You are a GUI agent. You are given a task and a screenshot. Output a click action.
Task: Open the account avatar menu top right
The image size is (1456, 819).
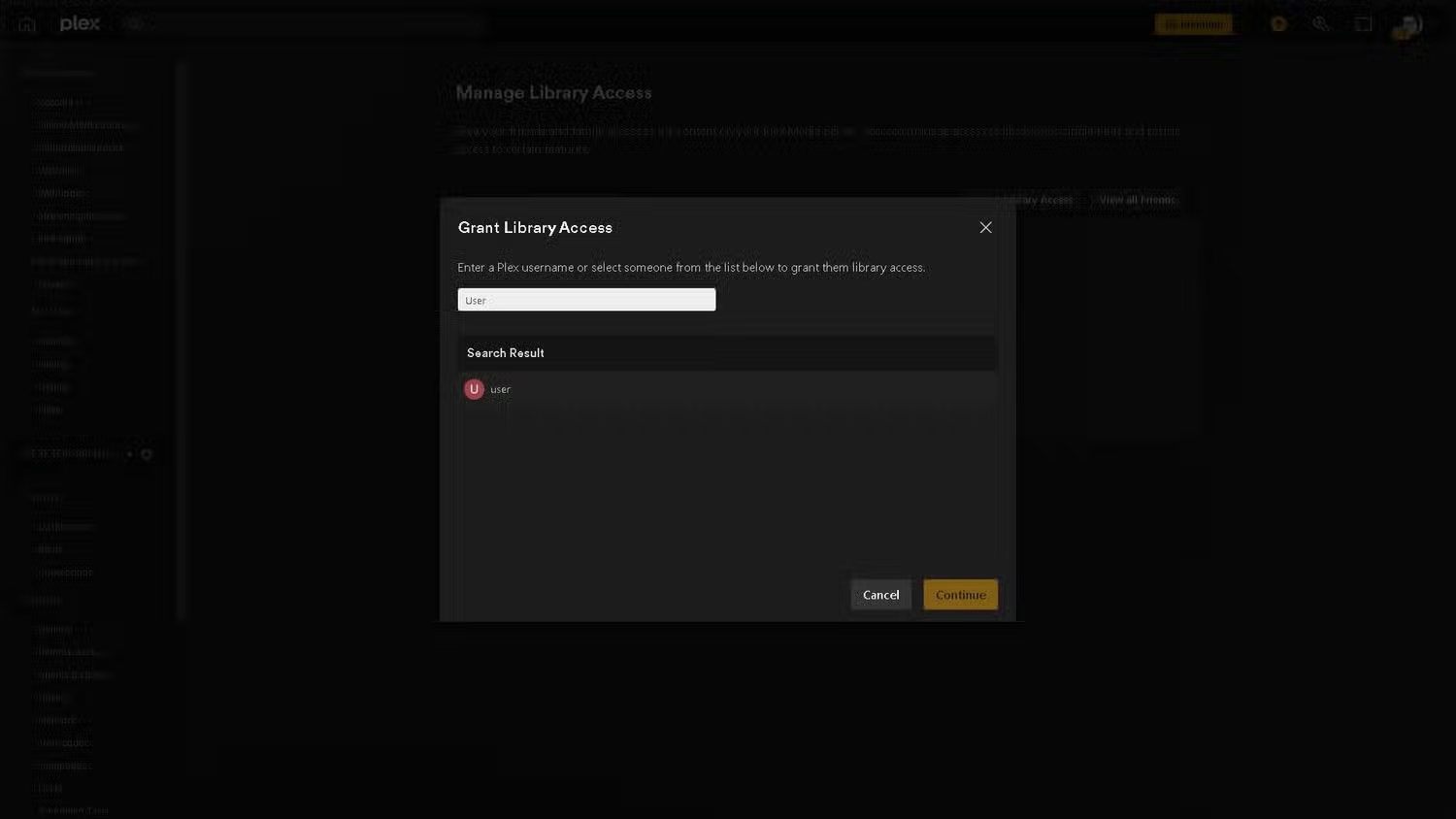tap(1406, 26)
